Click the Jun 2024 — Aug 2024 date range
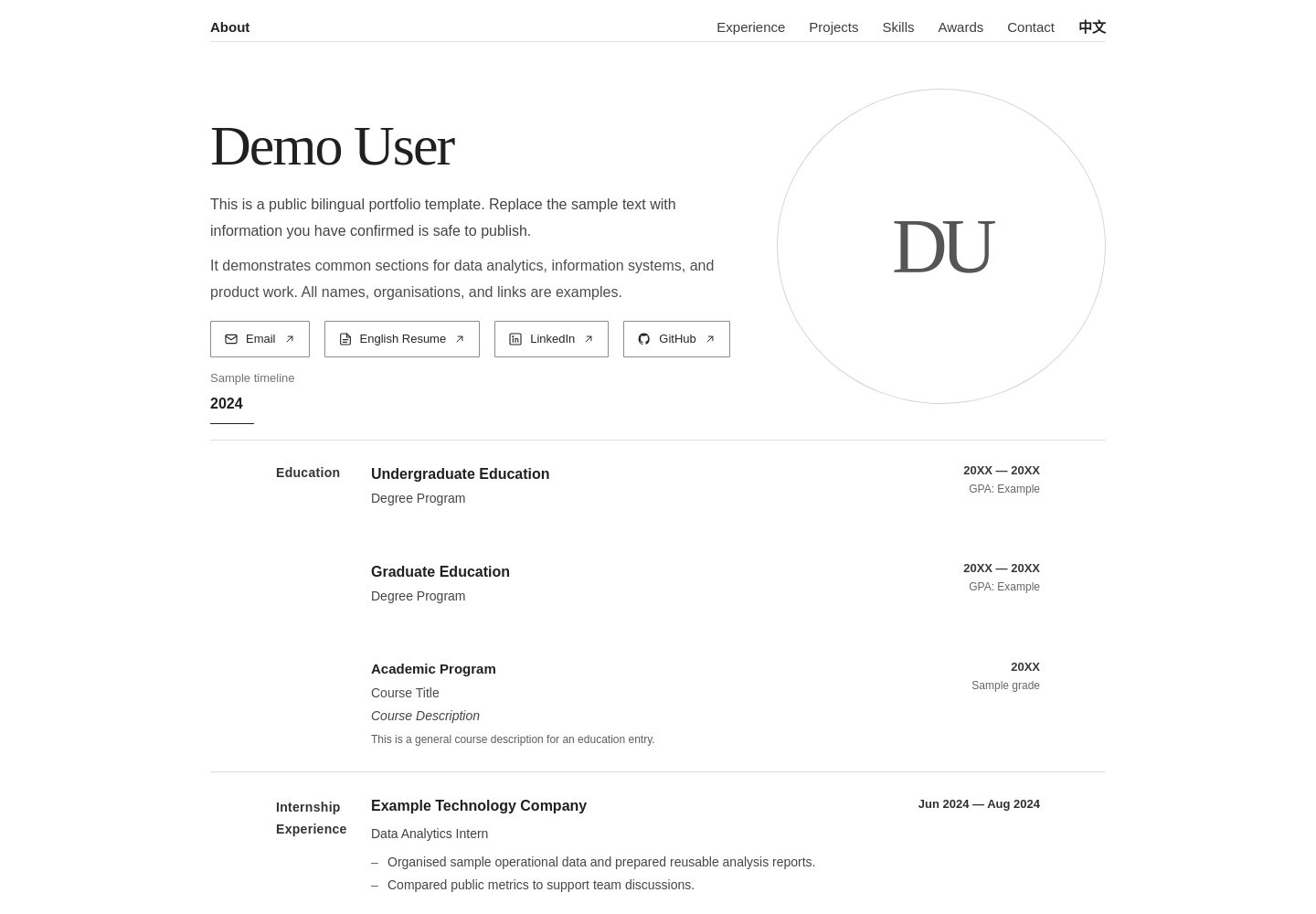 tap(979, 804)
